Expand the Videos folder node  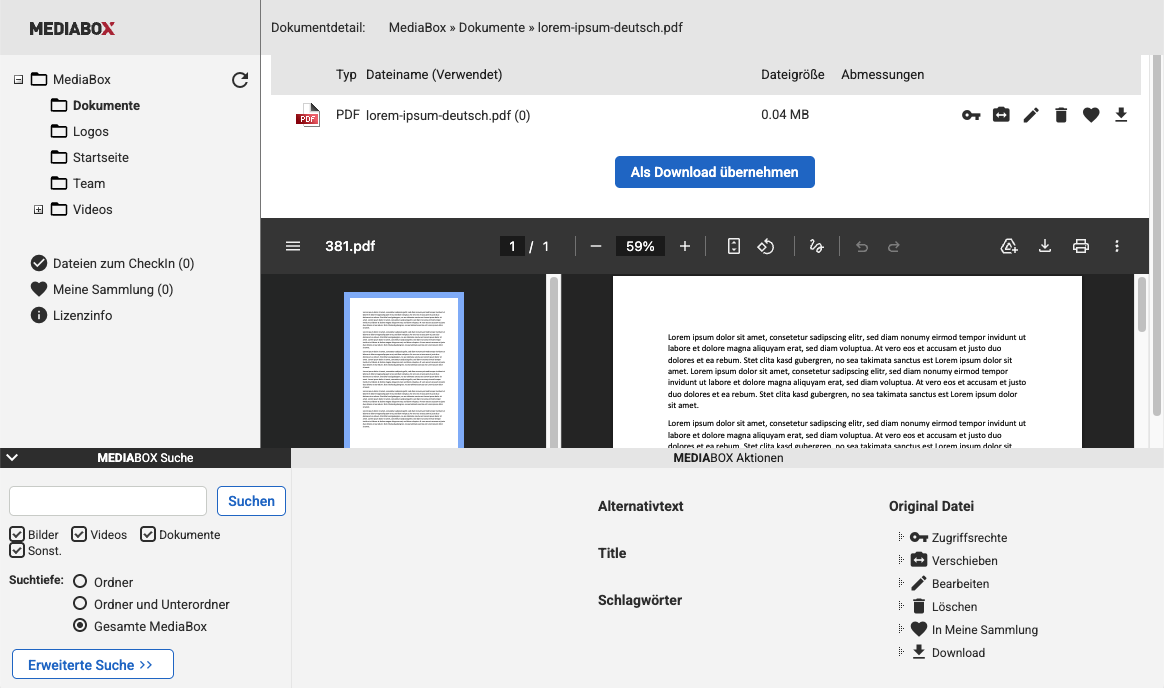click(39, 210)
